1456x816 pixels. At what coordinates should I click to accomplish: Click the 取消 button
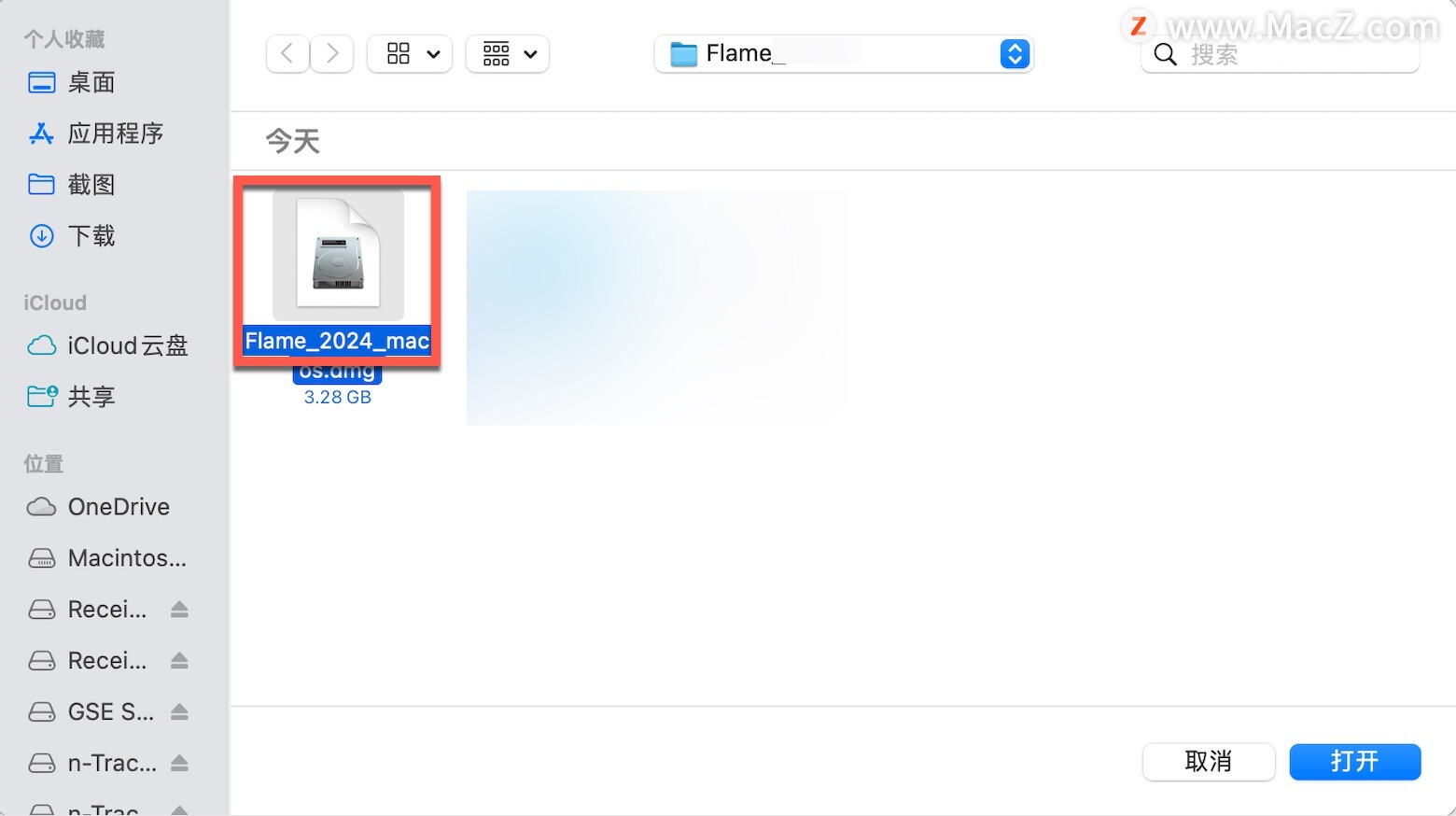tap(1209, 762)
